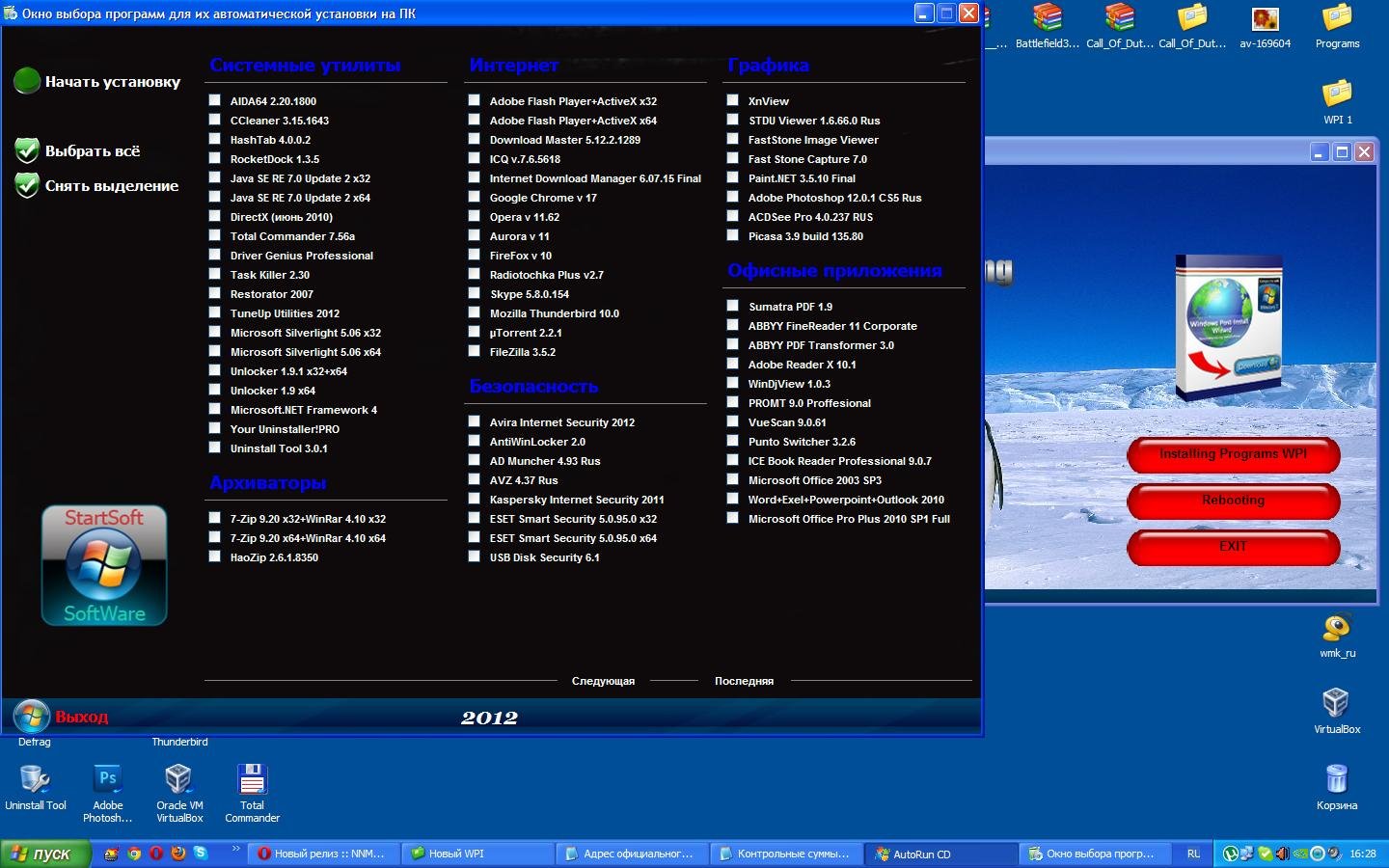Tick the FileZilla 3.5.2 checkbox
This screenshot has width=1389, height=868.
tap(474, 351)
